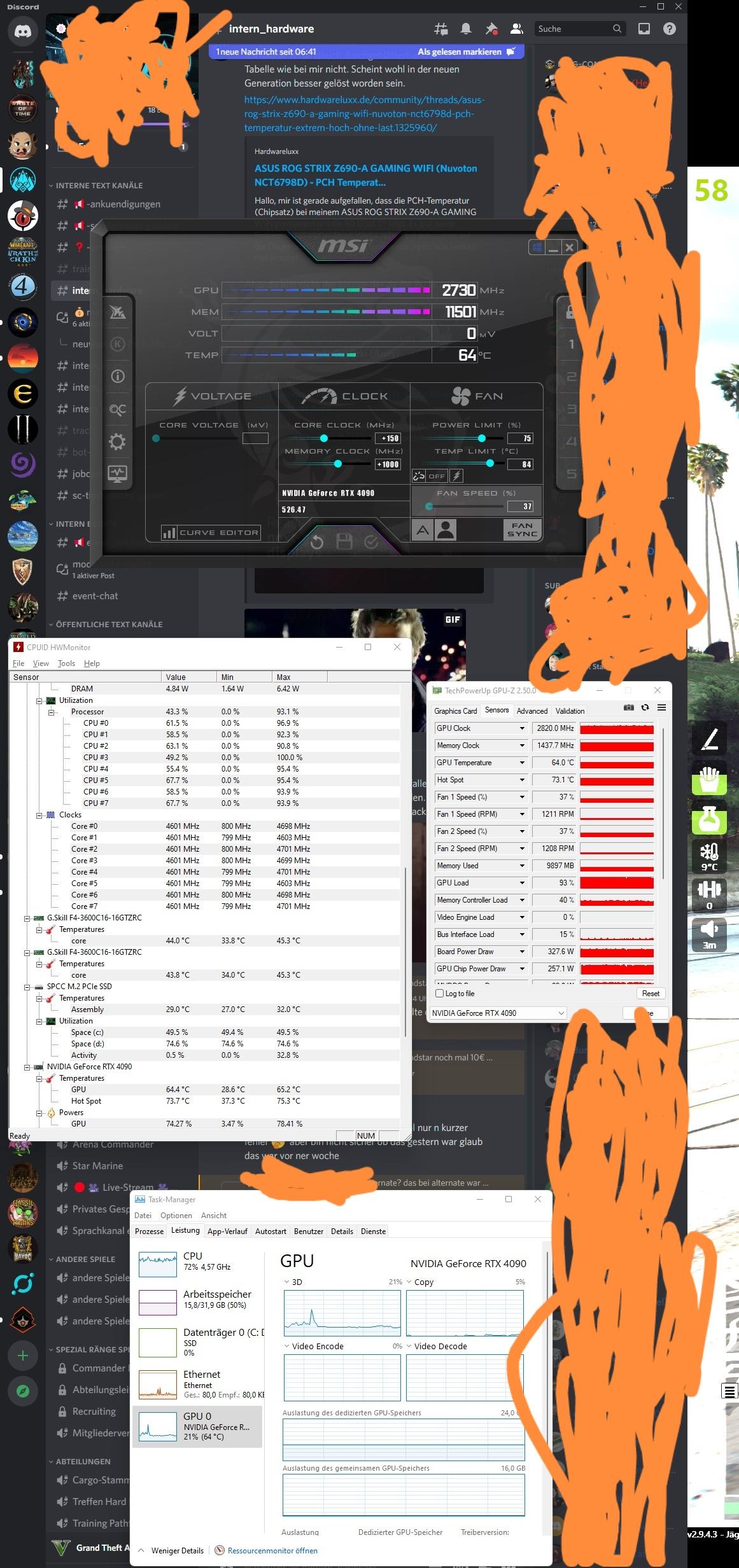Click Afterburner MSI dragon logo icon
Image resolution: width=739 pixels, height=1568 pixels.
[118, 312]
